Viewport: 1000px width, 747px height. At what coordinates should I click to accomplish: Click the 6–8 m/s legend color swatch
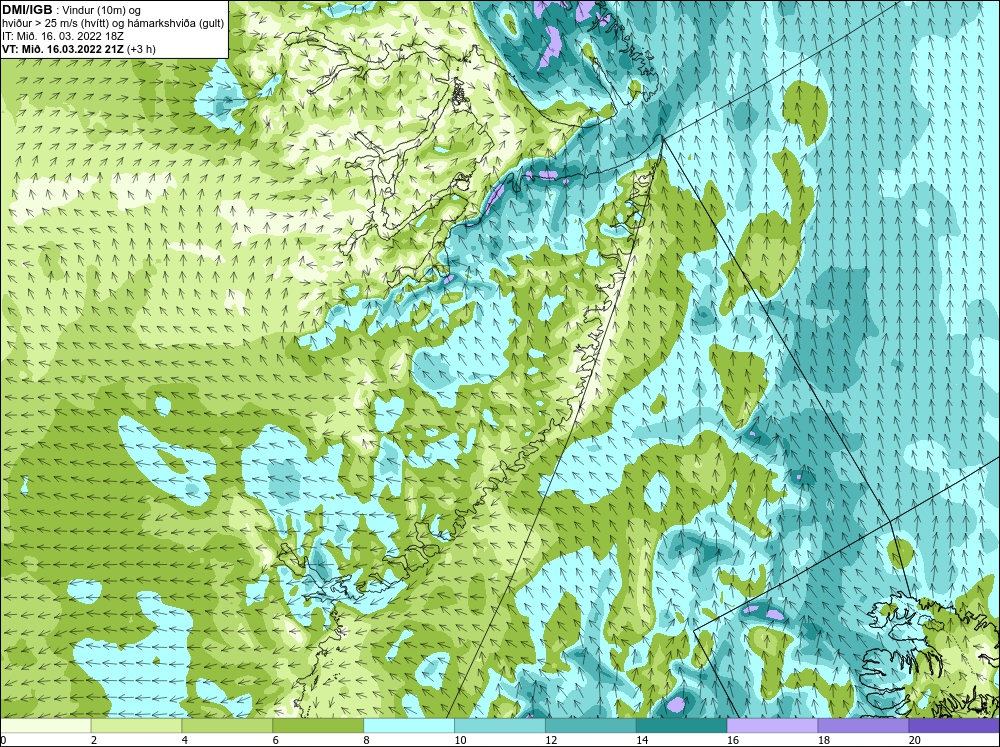click(x=318, y=726)
